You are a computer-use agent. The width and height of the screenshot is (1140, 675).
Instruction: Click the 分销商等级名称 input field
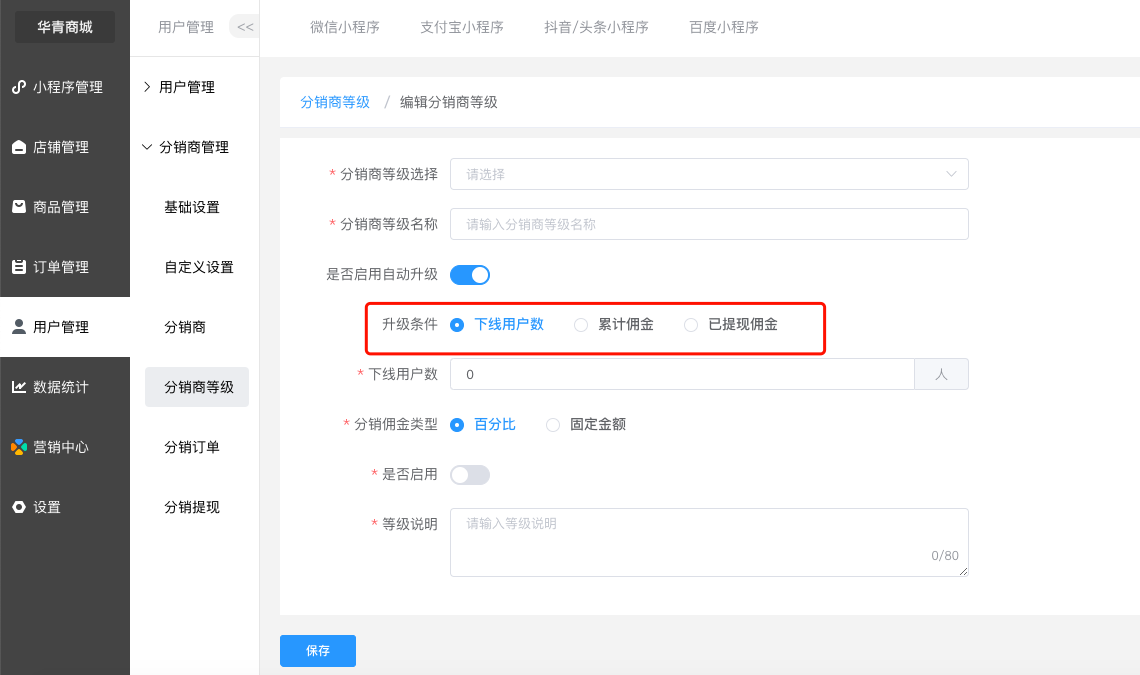709,224
